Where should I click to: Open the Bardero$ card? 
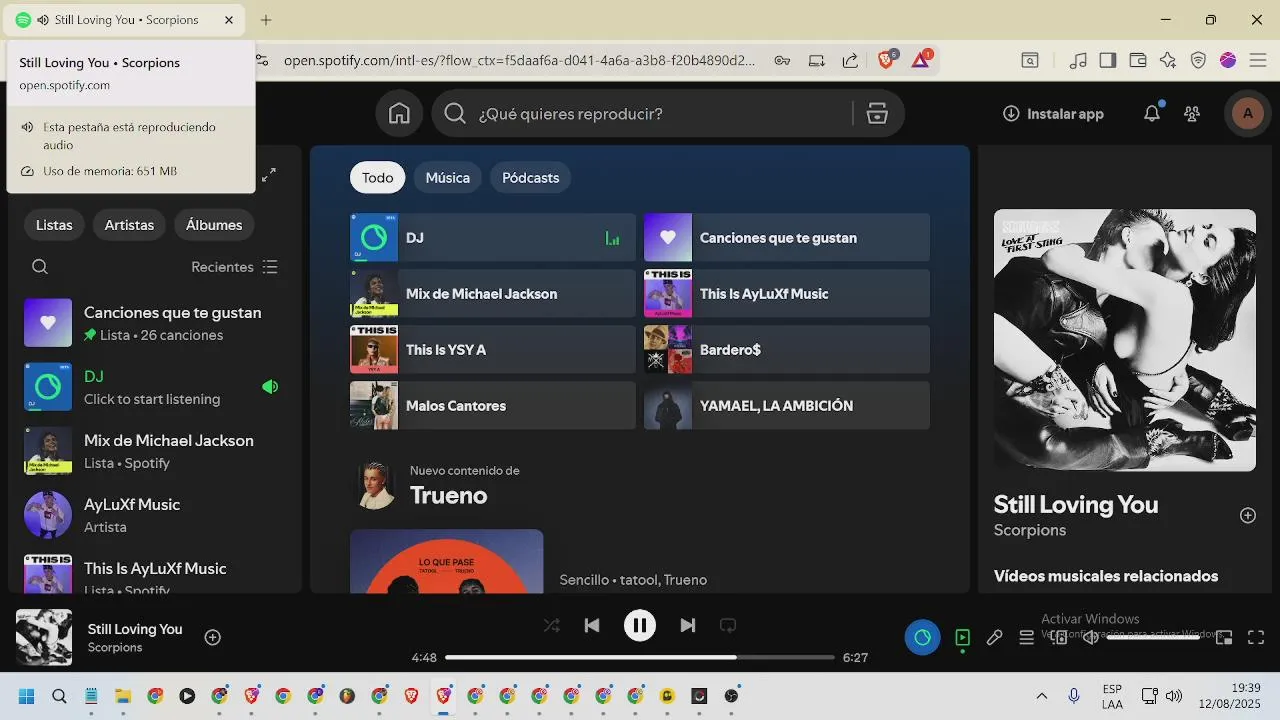787,350
